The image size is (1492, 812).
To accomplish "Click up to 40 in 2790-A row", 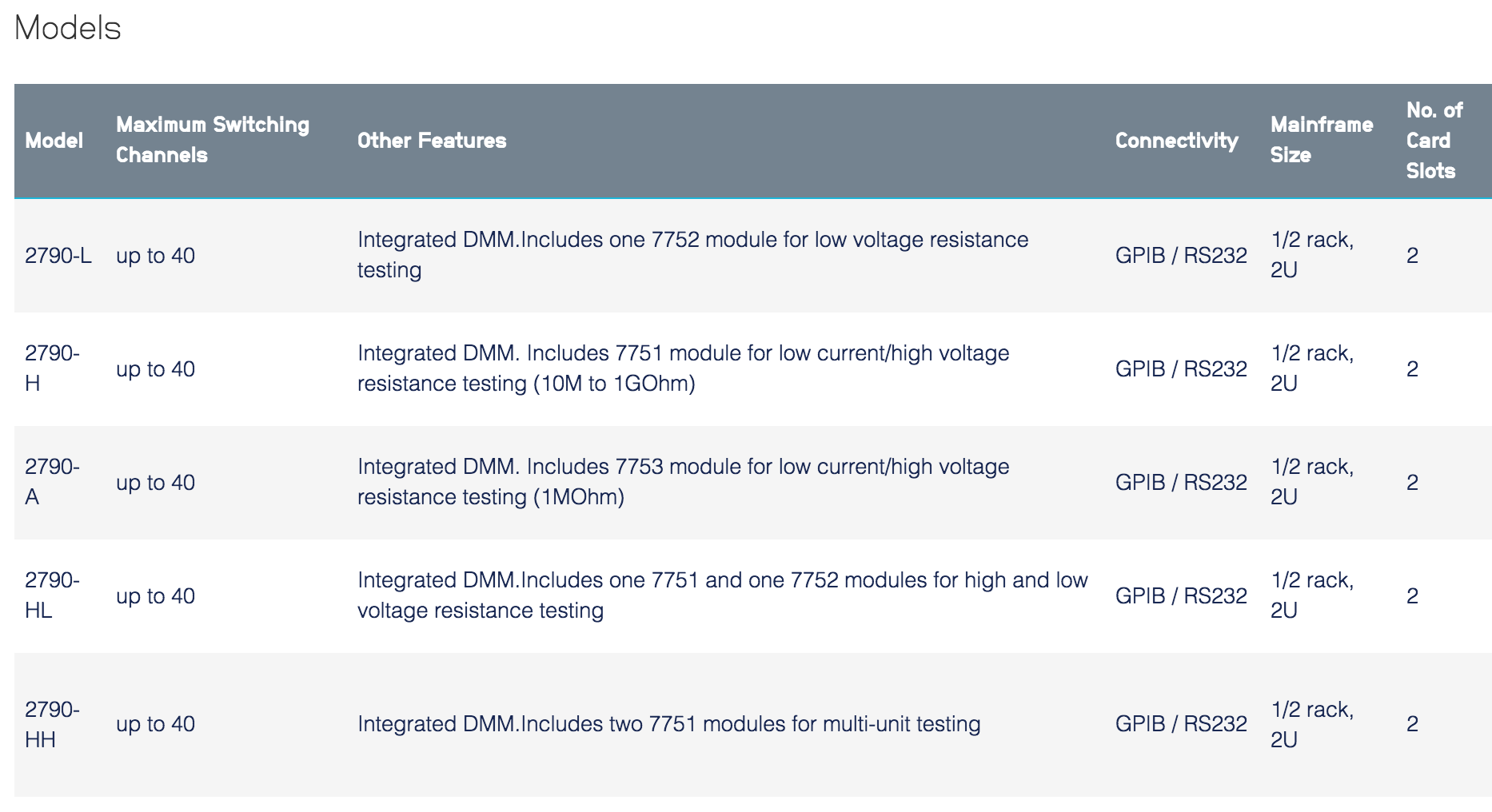I will (155, 483).
